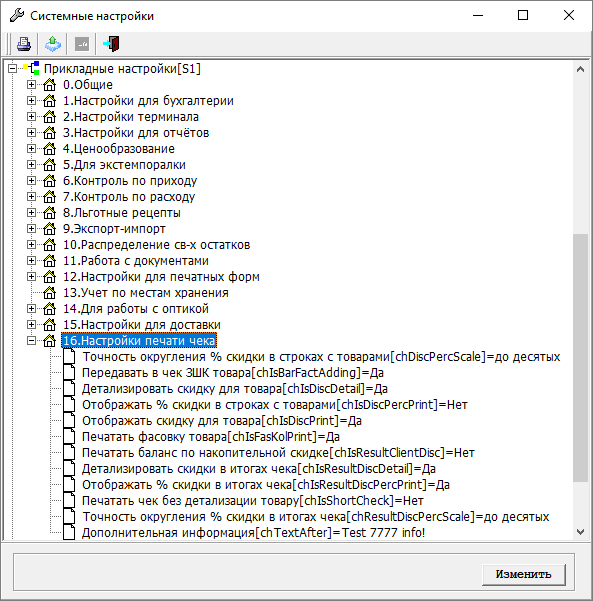
Task: Select the chIsDiscPercPrint setting row
Action: tap(275, 405)
